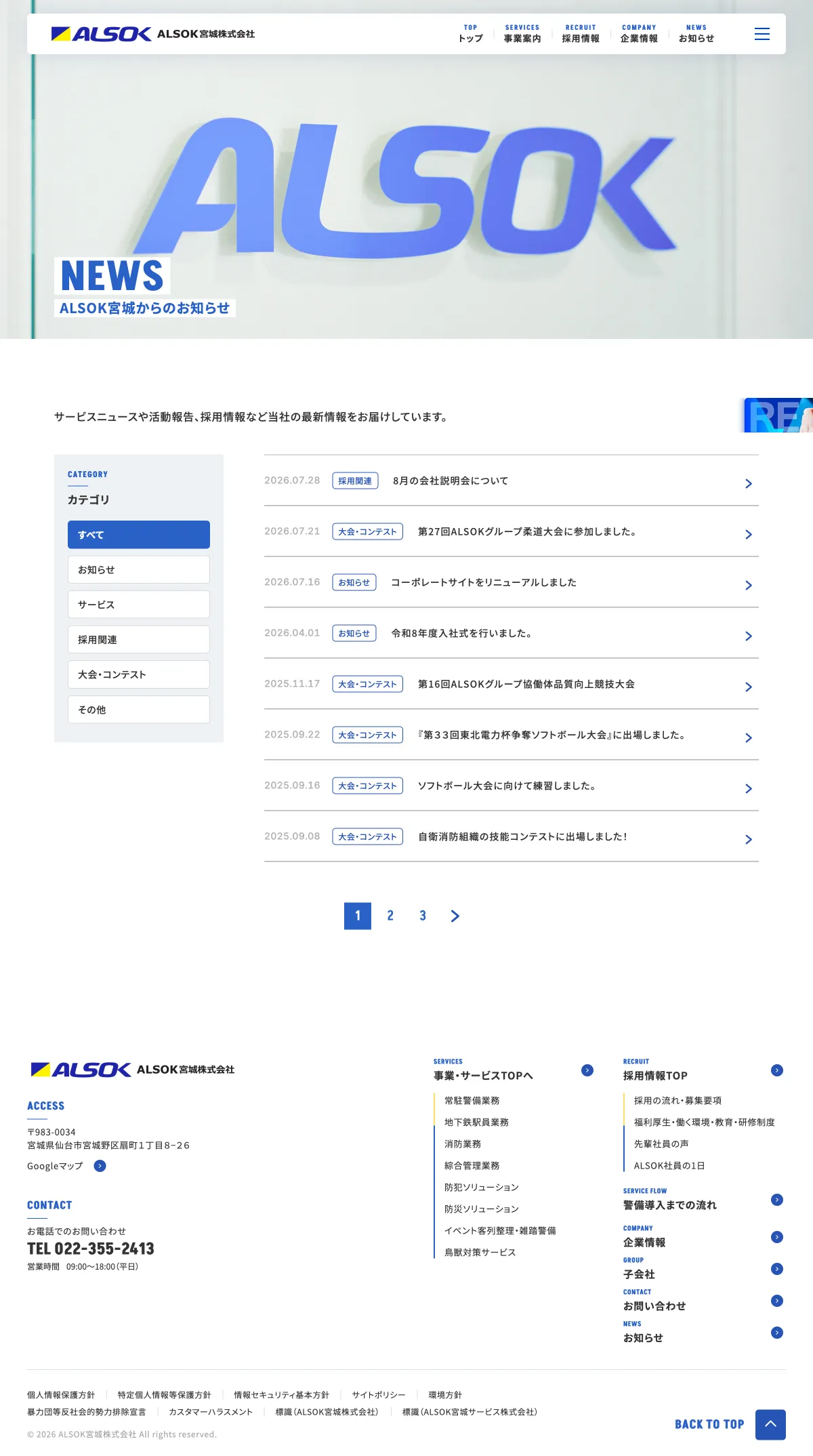Open the 常駐警備業務 footer link
Screen dimensions: 813x1456
pyautogui.click(x=472, y=1101)
